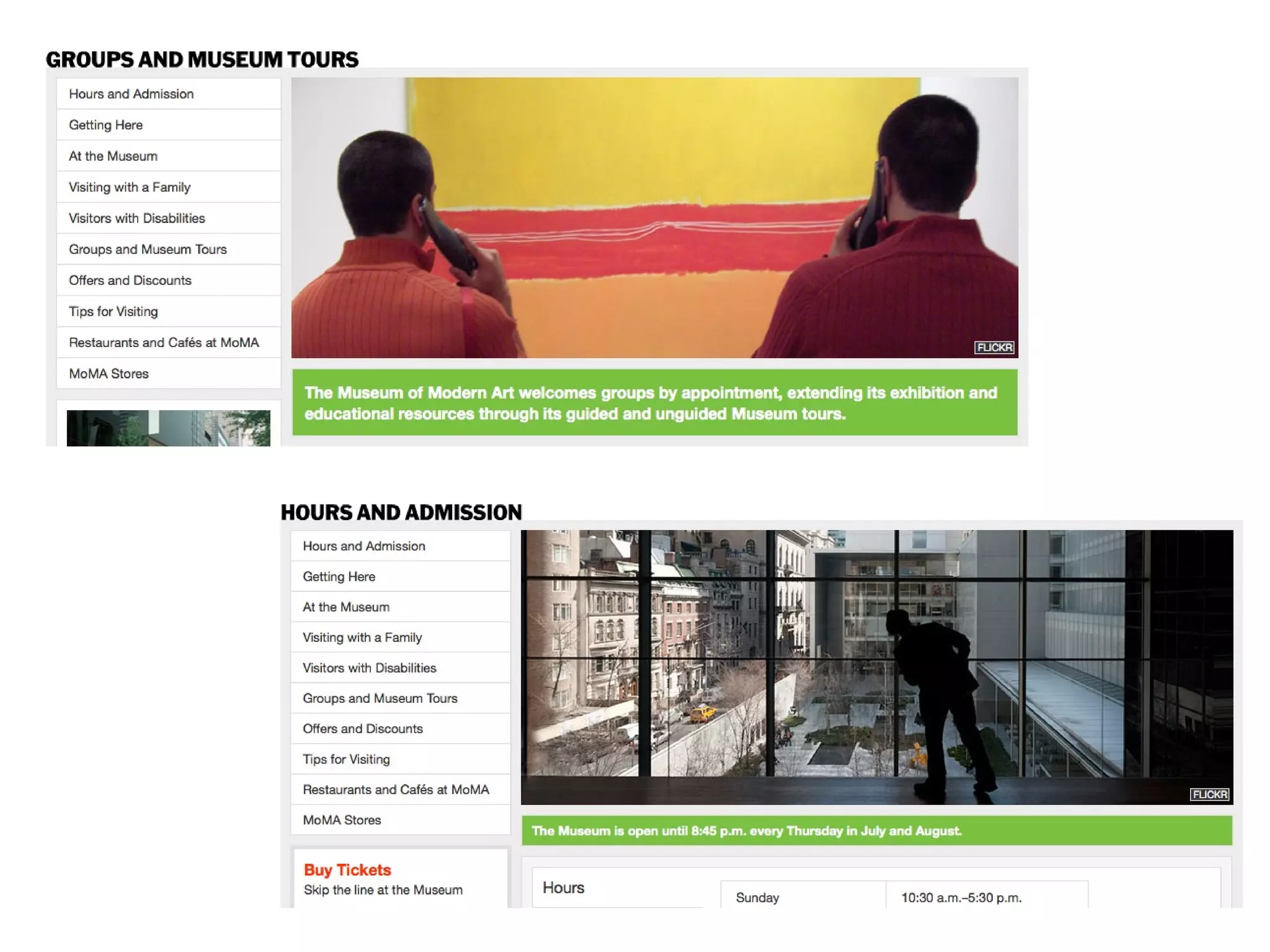
Task: Open Groups and Museum Tours in the lower sidebar
Action: coord(380,698)
